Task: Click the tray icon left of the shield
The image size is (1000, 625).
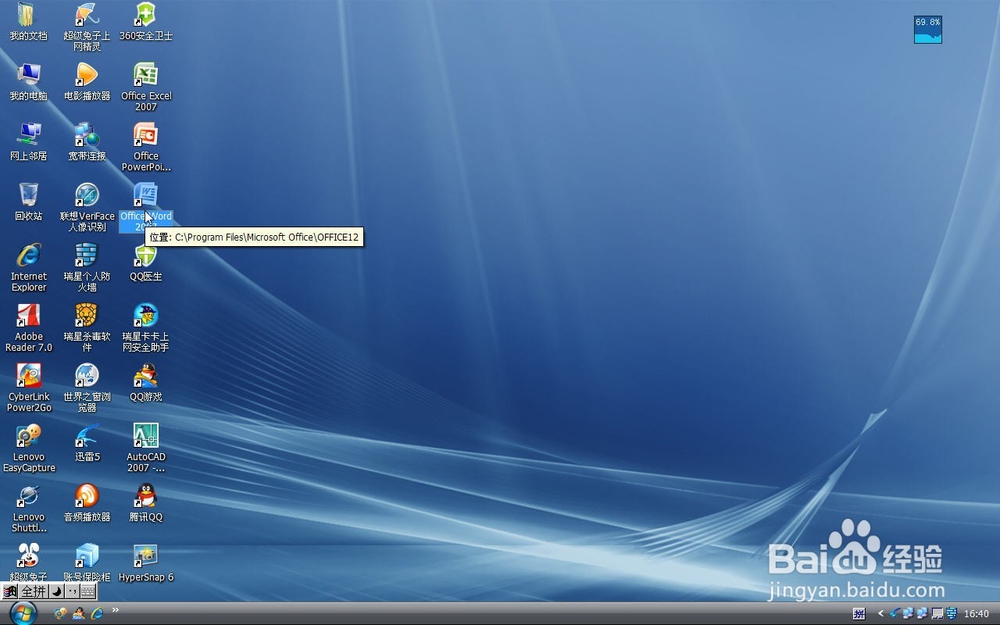Action: (x=938, y=613)
